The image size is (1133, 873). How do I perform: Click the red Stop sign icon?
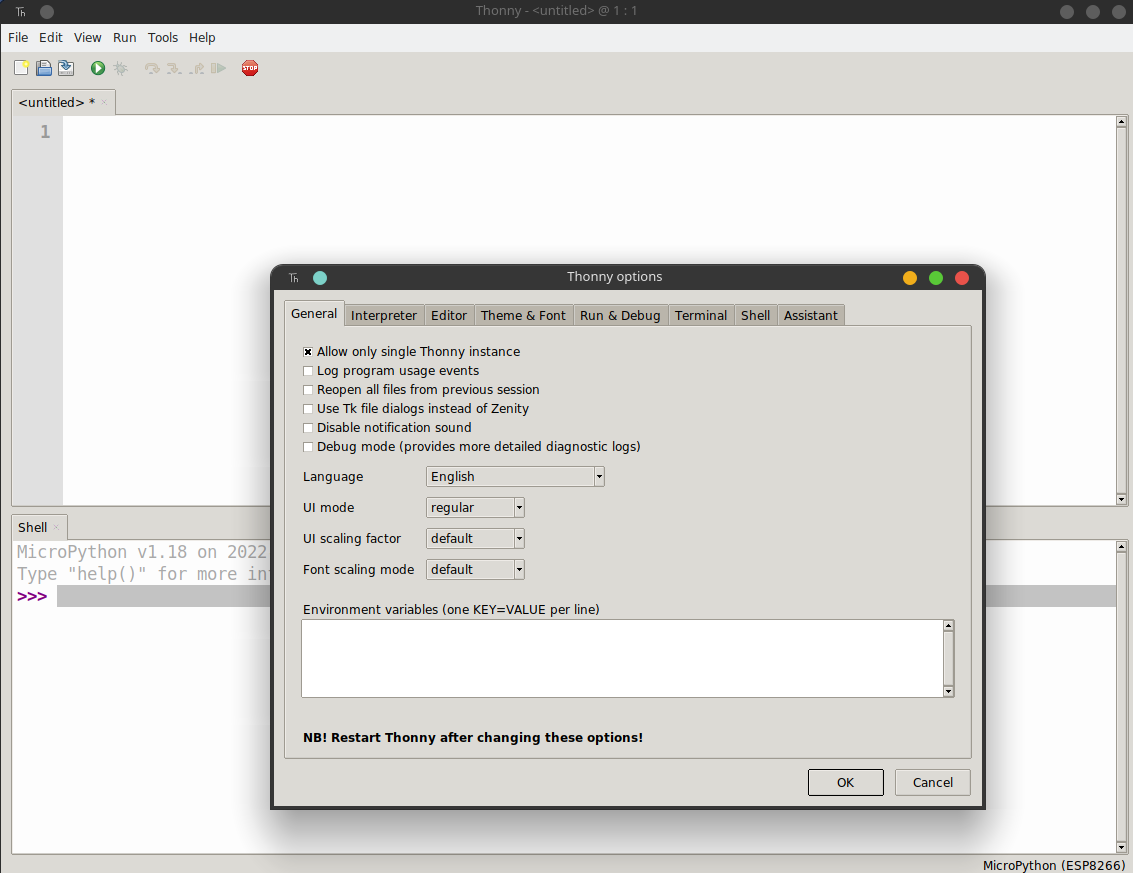250,68
